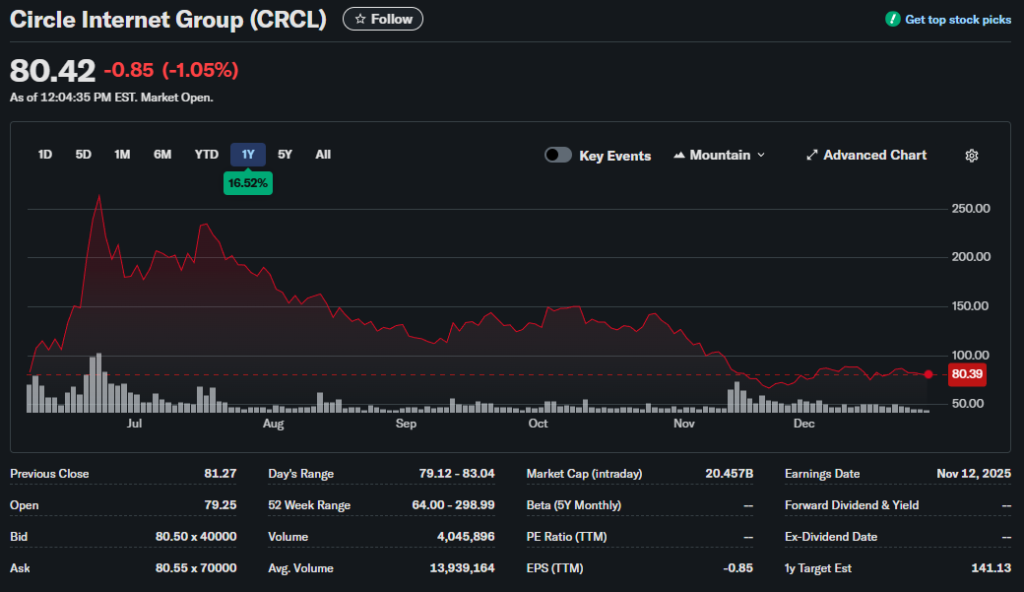Click the star Follow button
The image size is (1024, 592).
pos(383,19)
